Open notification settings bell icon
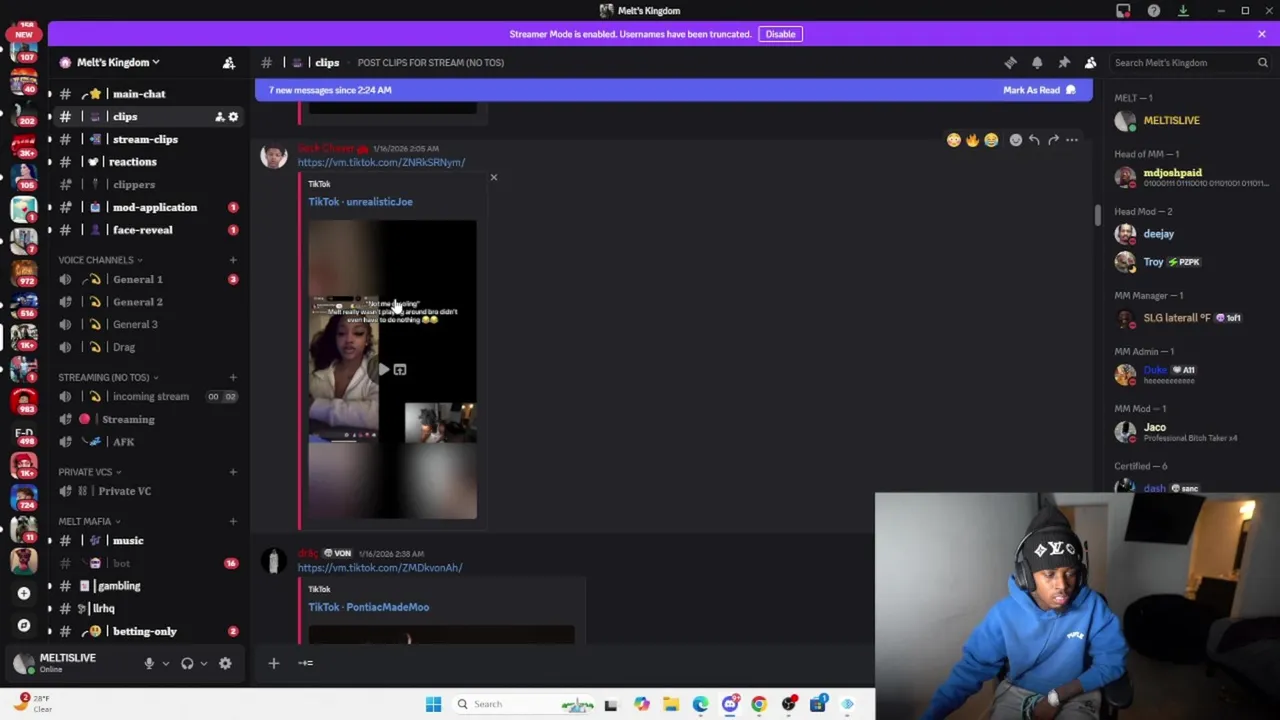Viewport: 1280px width, 720px height. coord(1037,62)
